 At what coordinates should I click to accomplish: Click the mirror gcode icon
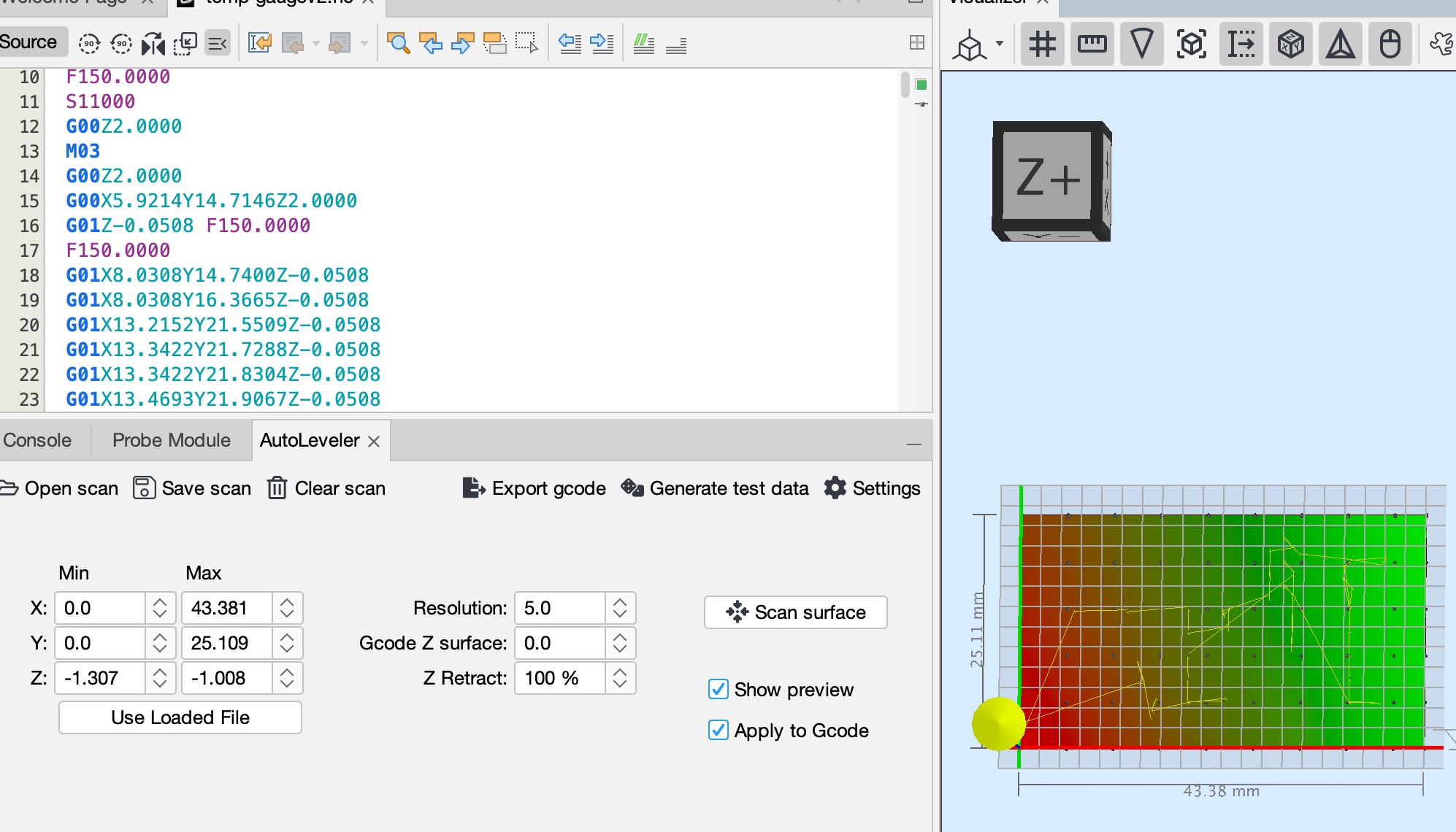tap(153, 44)
